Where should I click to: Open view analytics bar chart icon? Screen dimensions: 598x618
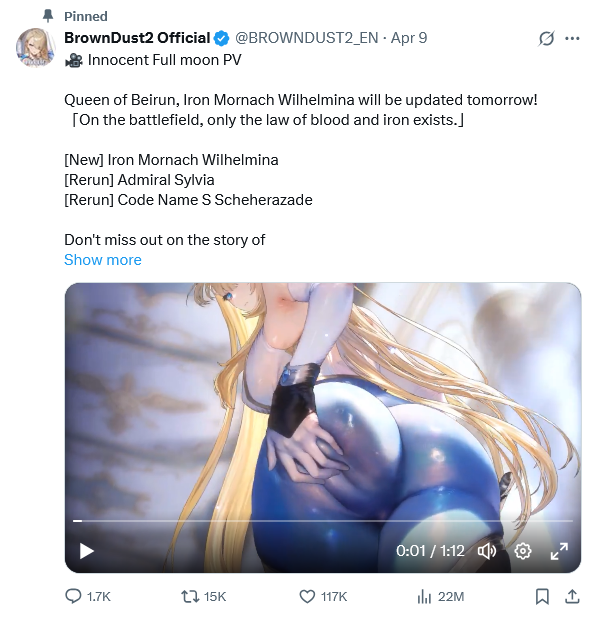click(x=424, y=596)
